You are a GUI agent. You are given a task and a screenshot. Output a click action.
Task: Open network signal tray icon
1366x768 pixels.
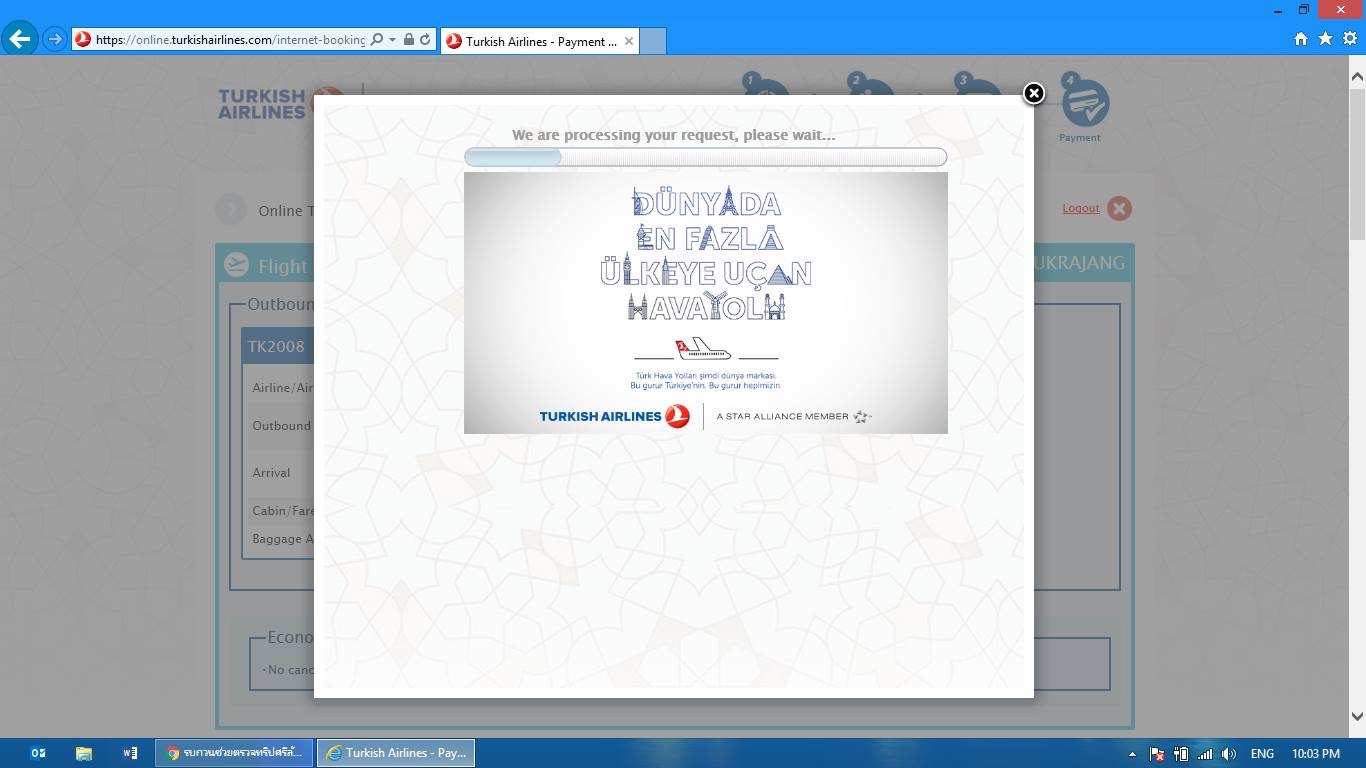coord(1205,754)
